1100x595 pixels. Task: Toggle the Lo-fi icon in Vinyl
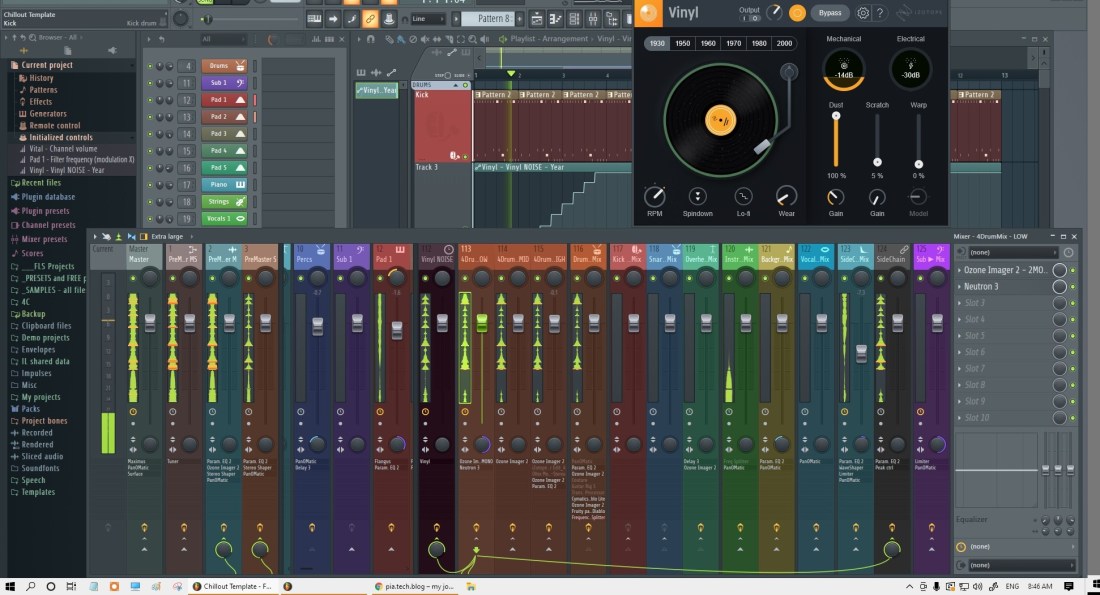pyautogui.click(x=742, y=197)
